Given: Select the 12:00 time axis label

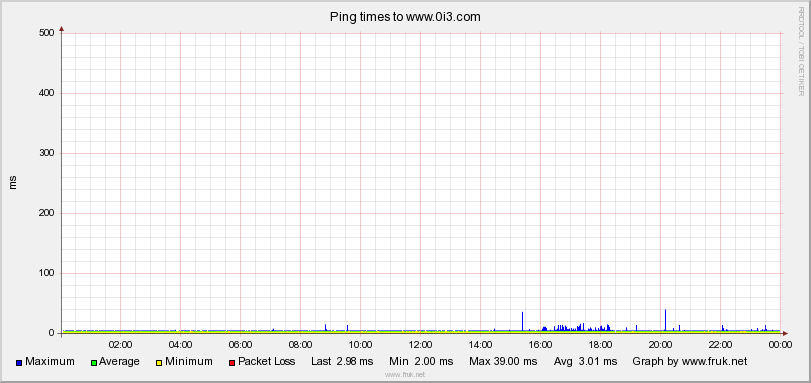Looking at the screenshot, I should click(420, 344).
